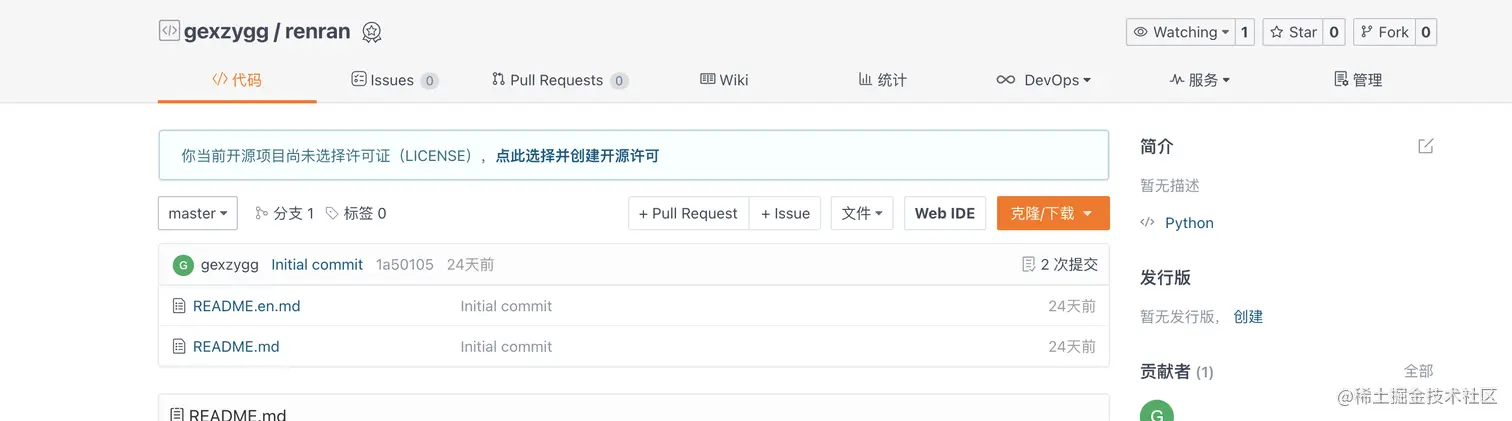Click the badge icon next to renran
The image size is (1512, 421).
pos(371,32)
